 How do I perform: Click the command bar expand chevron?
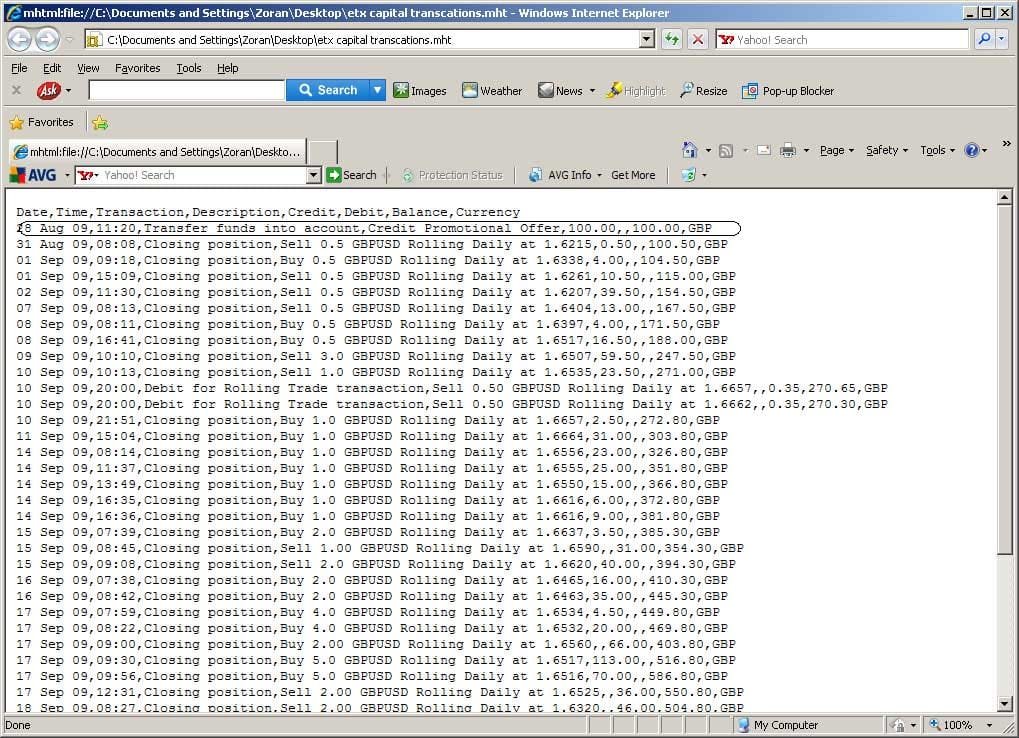pyautogui.click(x=1006, y=144)
